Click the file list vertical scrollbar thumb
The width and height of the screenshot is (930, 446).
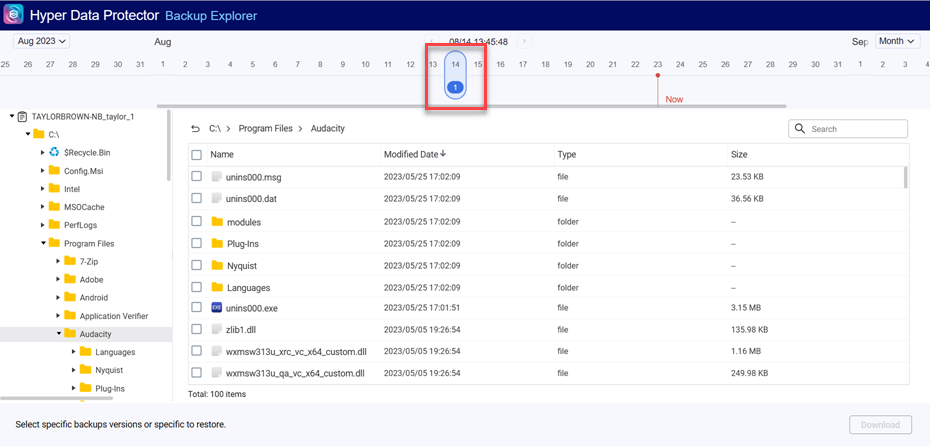click(x=905, y=177)
